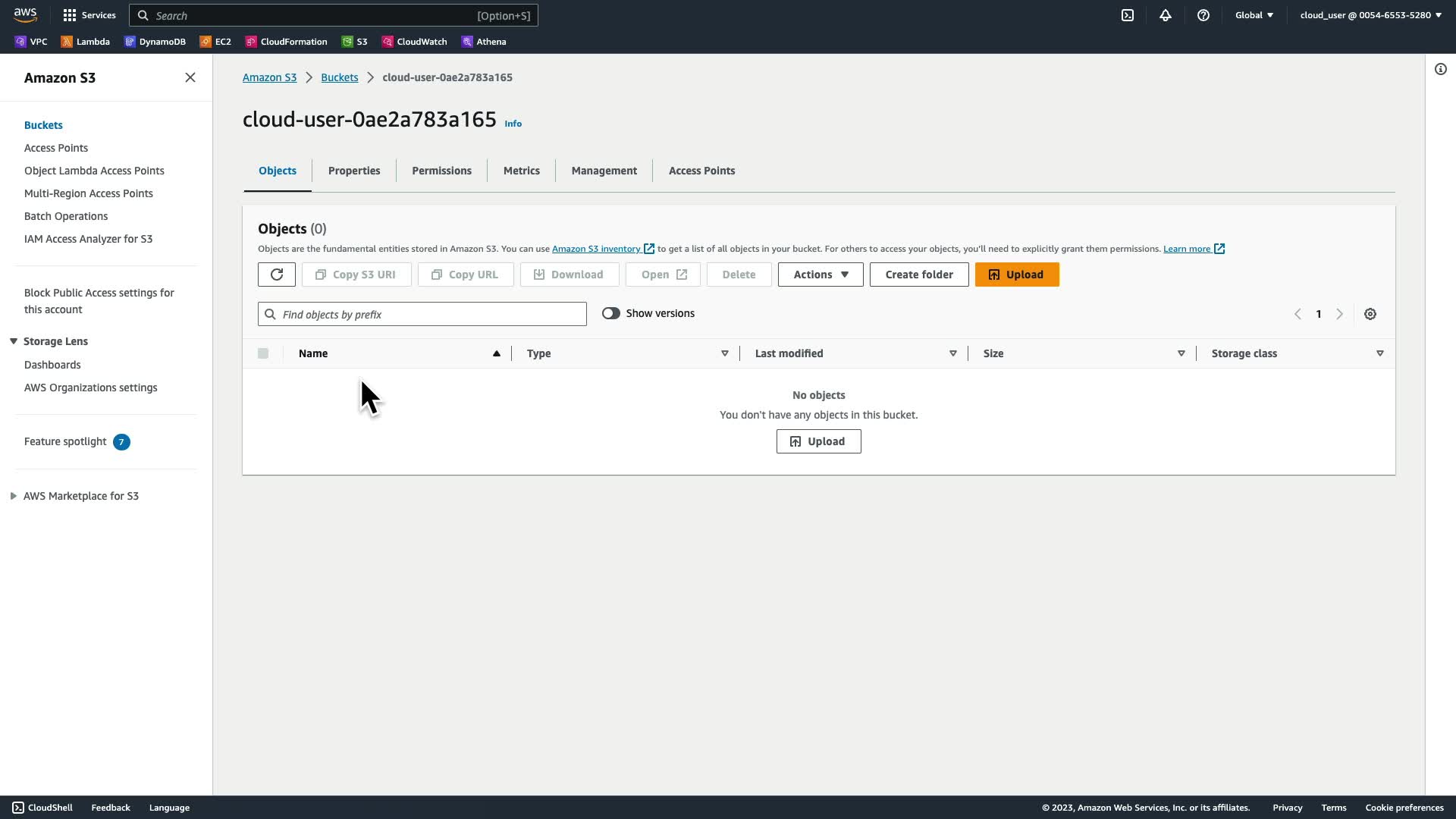
Task: Open the CloudShell icon in top bar
Action: coord(1128,15)
